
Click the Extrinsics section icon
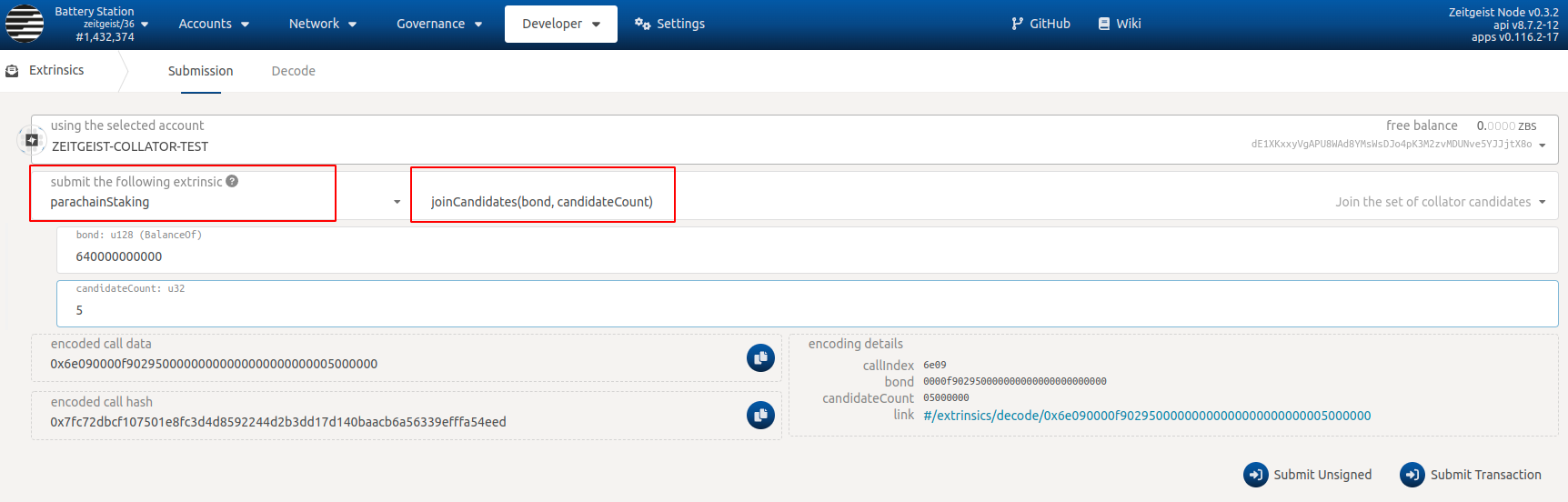coord(13,71)
